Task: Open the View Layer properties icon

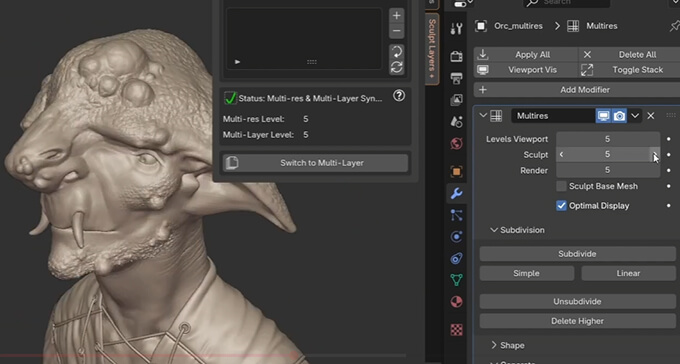Action: [456, 100]
